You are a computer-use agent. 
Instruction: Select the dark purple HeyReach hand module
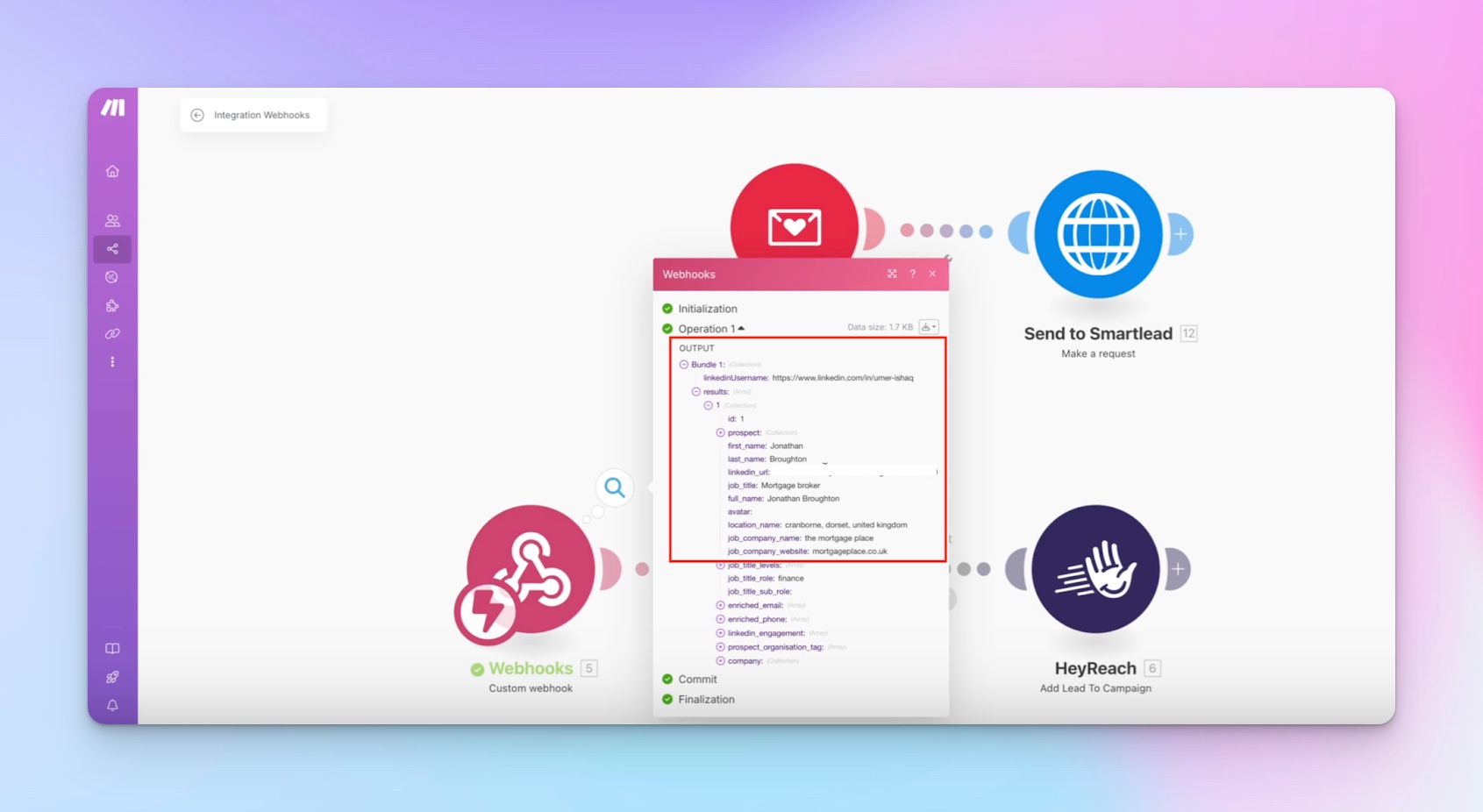[1095, 568]
